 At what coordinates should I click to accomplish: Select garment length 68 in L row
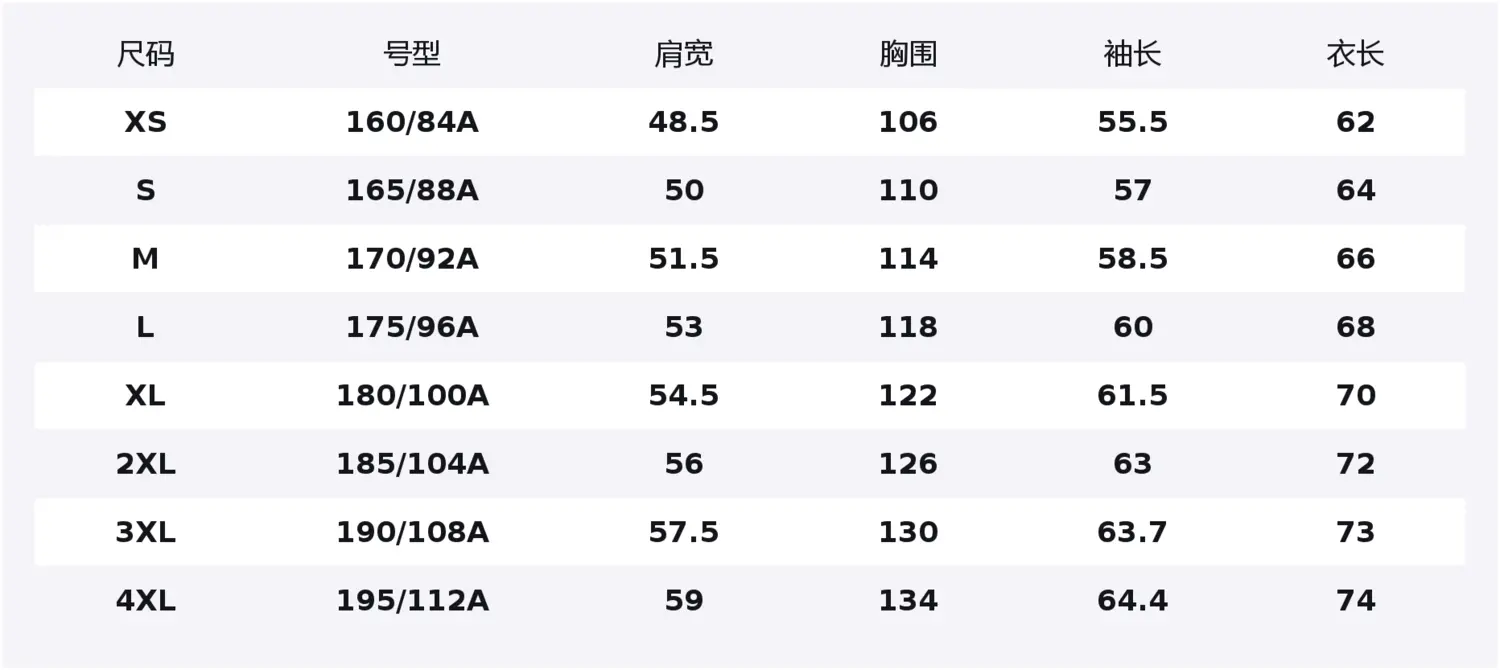(x=1355, y=327)
